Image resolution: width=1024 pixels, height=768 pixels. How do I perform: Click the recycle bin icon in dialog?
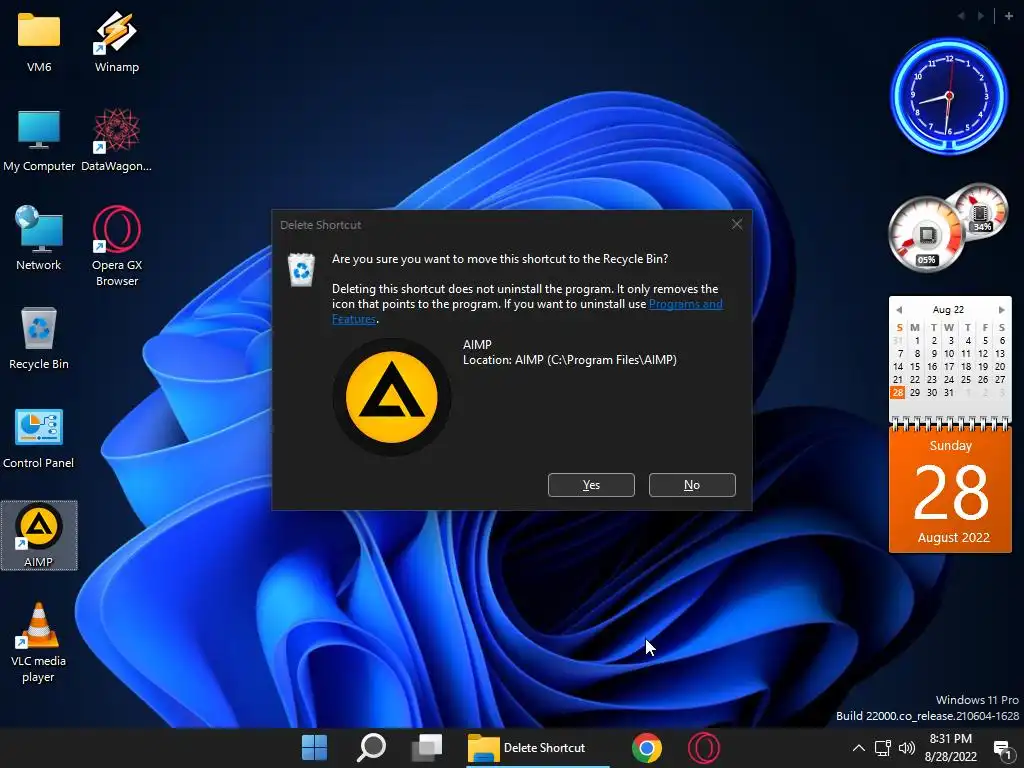tap(301, 270)
